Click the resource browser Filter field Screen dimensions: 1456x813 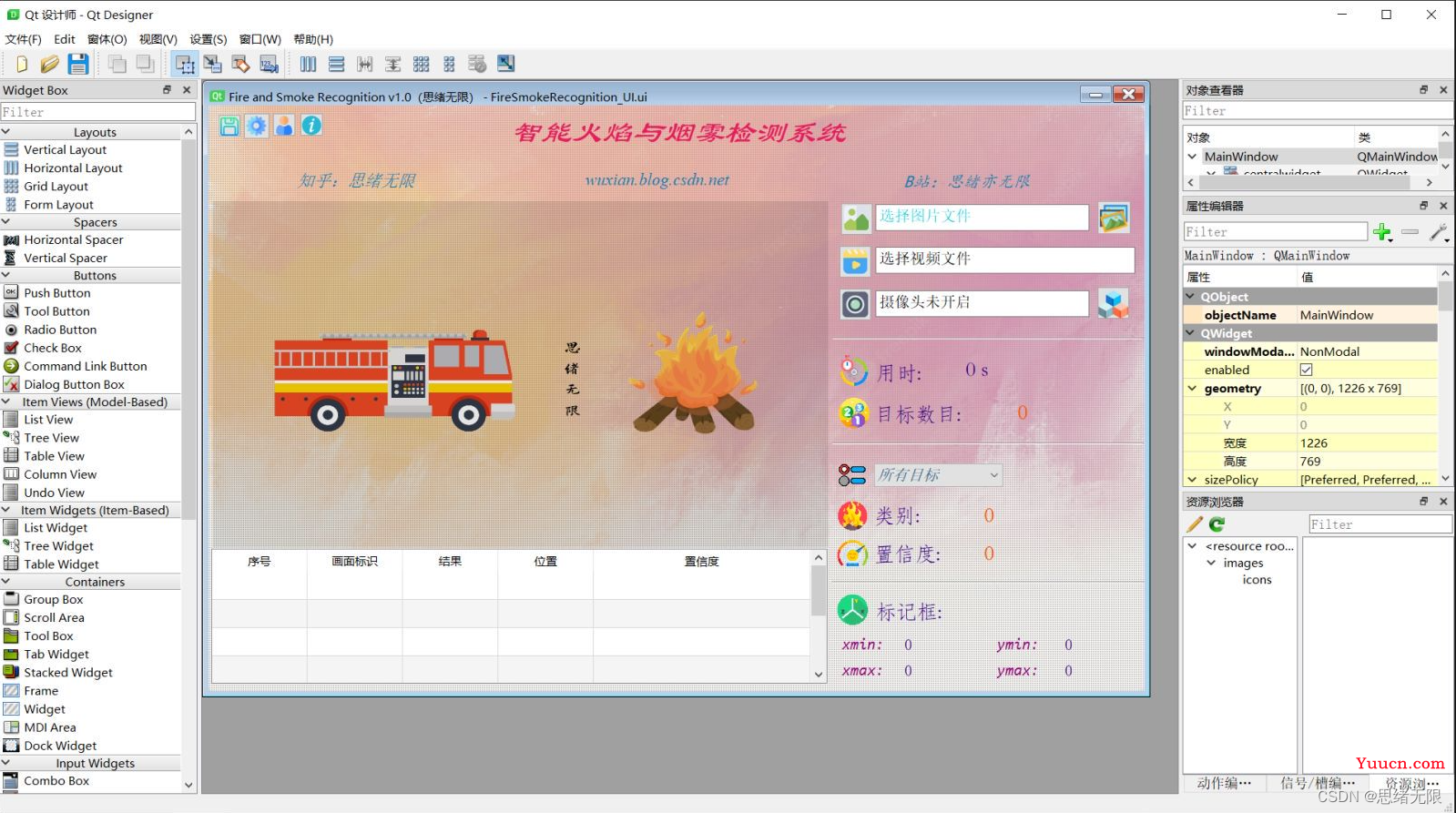1380,524
